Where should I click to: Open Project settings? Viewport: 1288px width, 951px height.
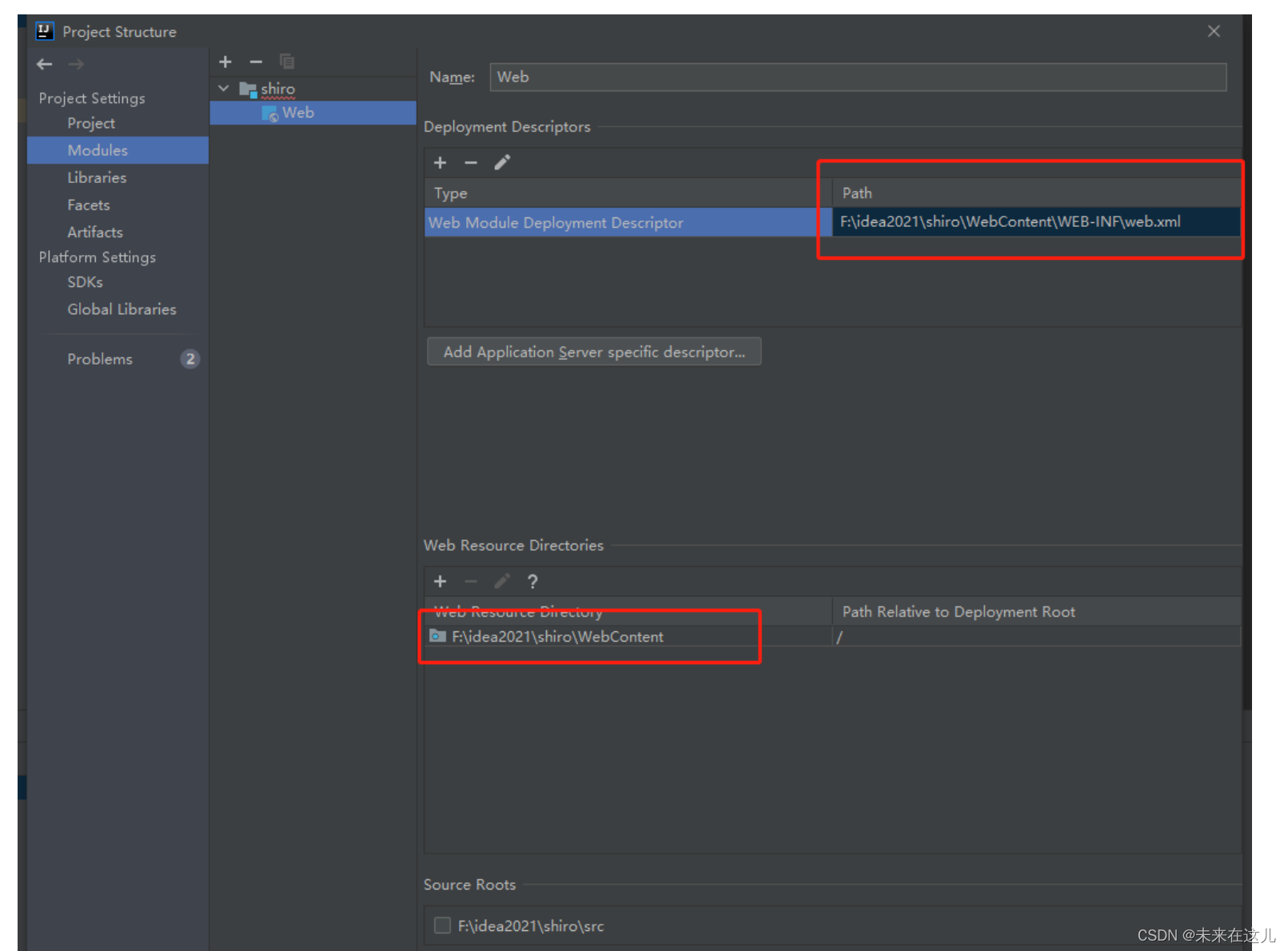(91, 123)
